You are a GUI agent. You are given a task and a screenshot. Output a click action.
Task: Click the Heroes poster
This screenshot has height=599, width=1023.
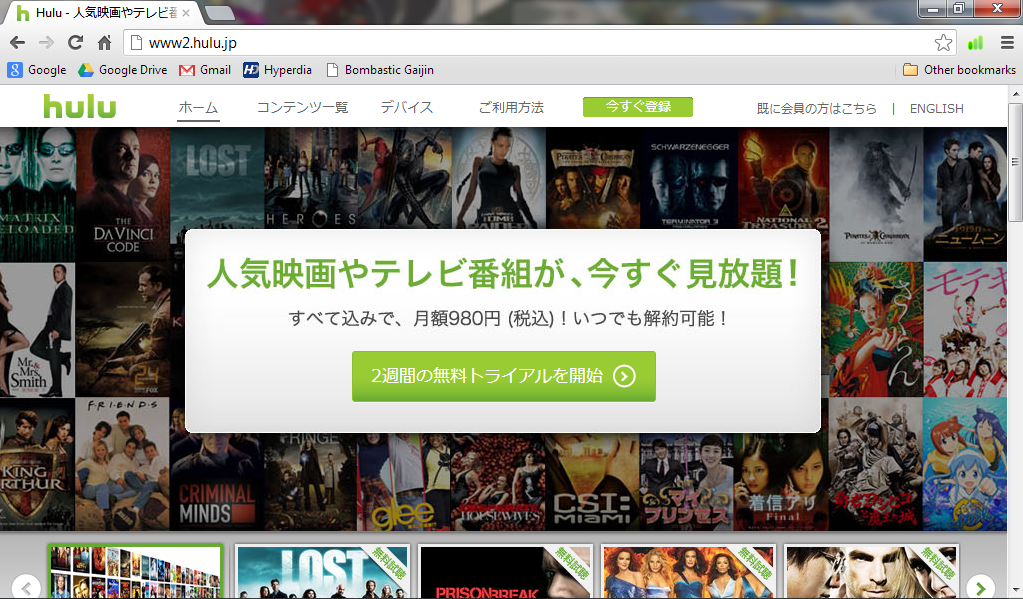[311, 177]
